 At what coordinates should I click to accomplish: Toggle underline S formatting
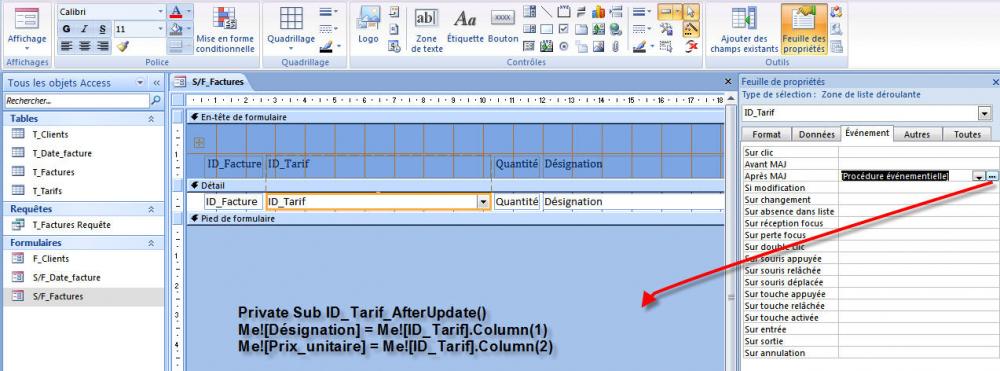coord(102,29)
